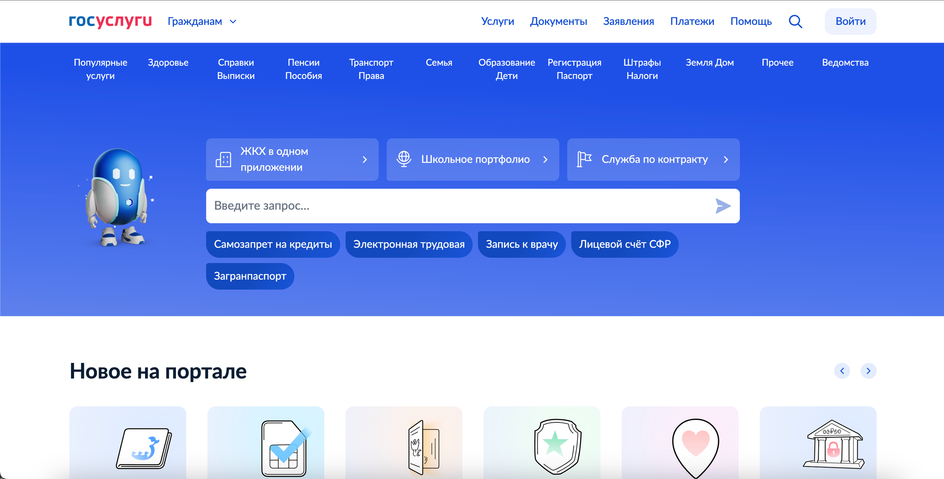Select Здоровье category
Screen dimensions: 944x479
[x=168, y=63]
